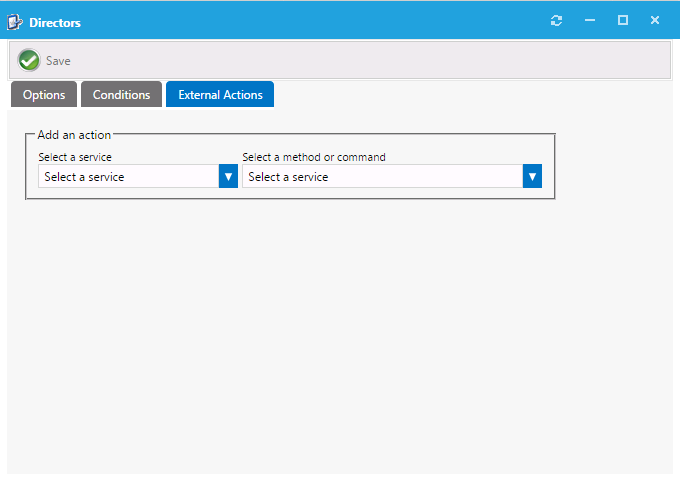Screen dimensions: 680x480
Task: Maximize the Directors window
Action: point(623,21)
